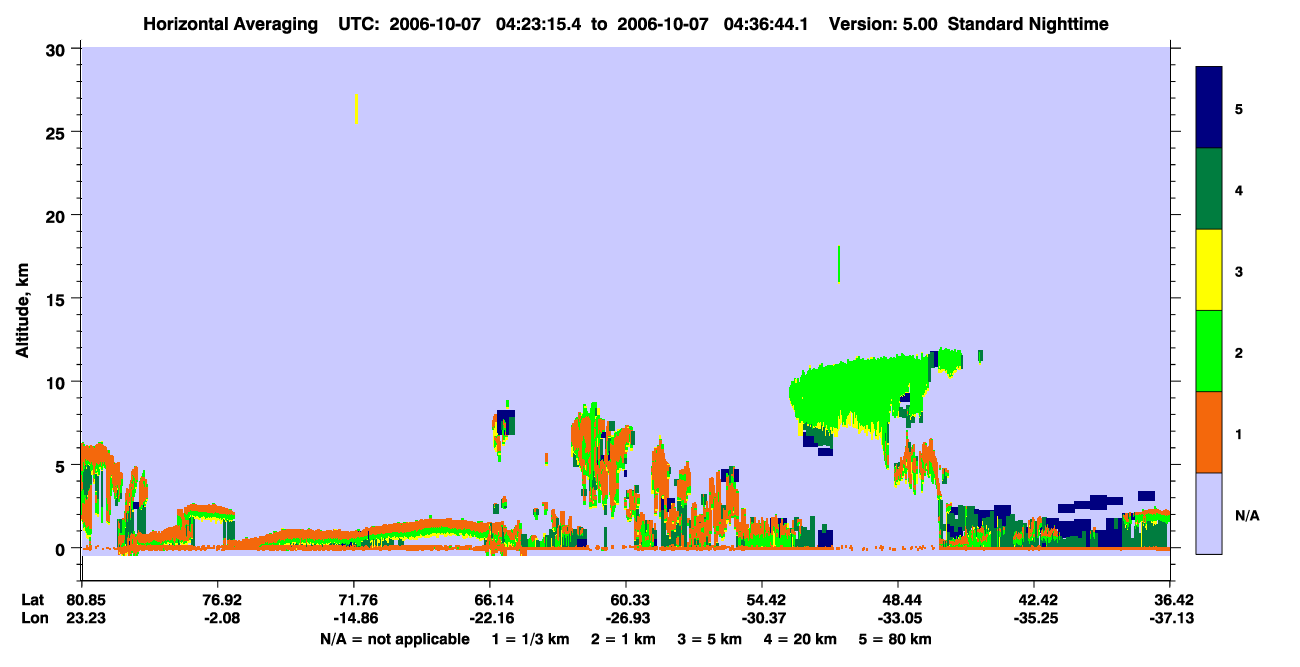Click longitude value -33.05
Screen dimensions: 1300x667
coord(898,619)
